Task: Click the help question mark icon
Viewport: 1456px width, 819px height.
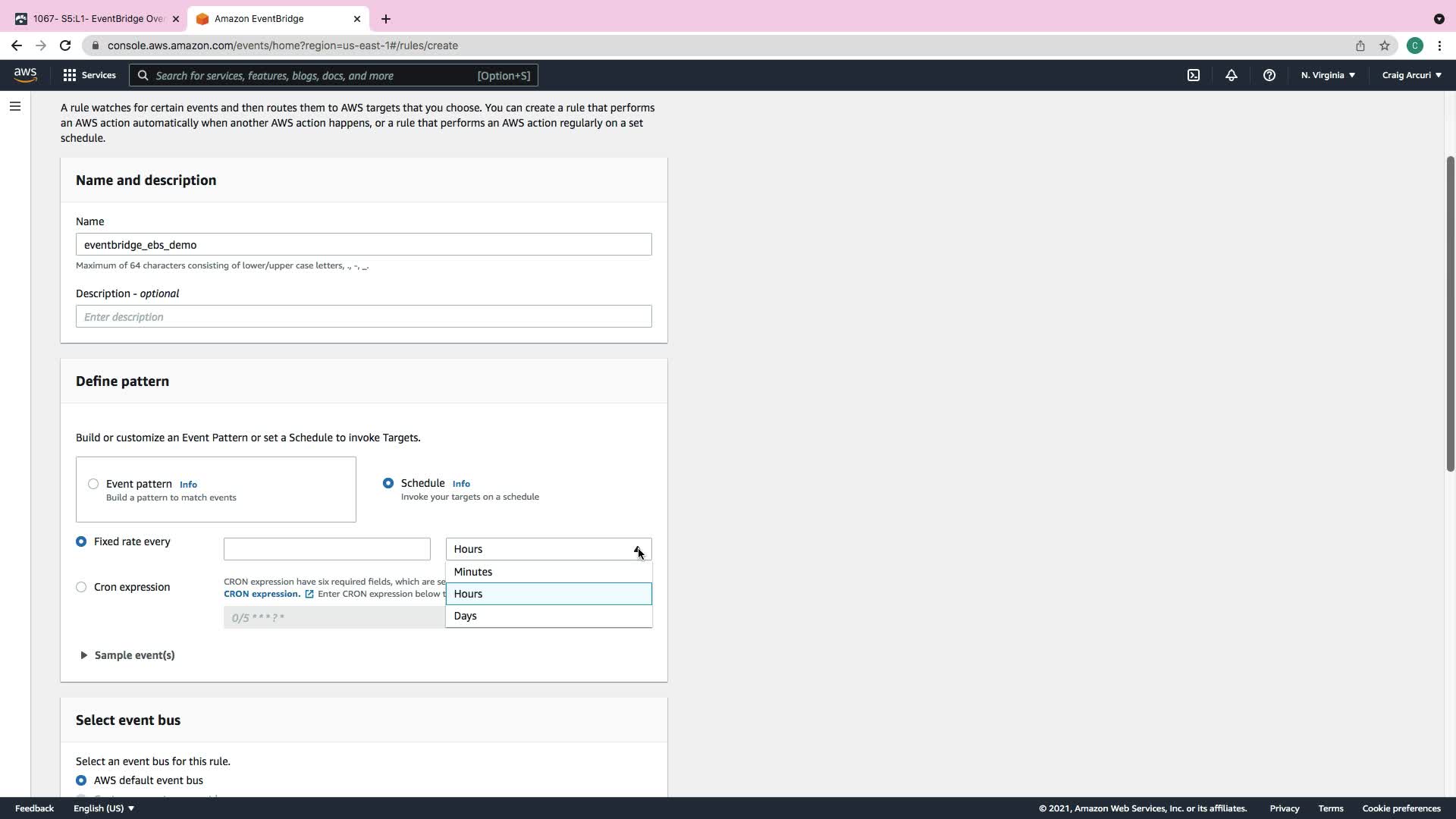Action: tap(1269, 75)
